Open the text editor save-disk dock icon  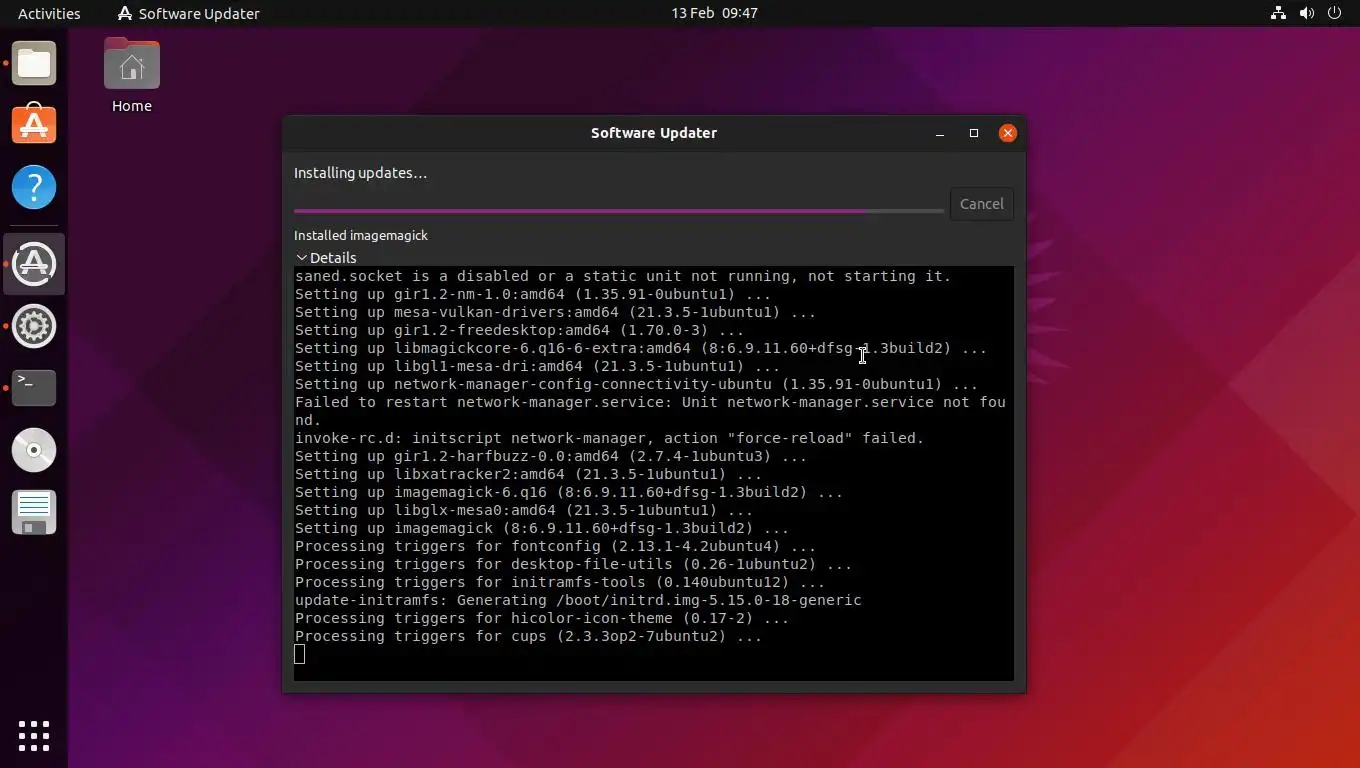pos(34,512)
